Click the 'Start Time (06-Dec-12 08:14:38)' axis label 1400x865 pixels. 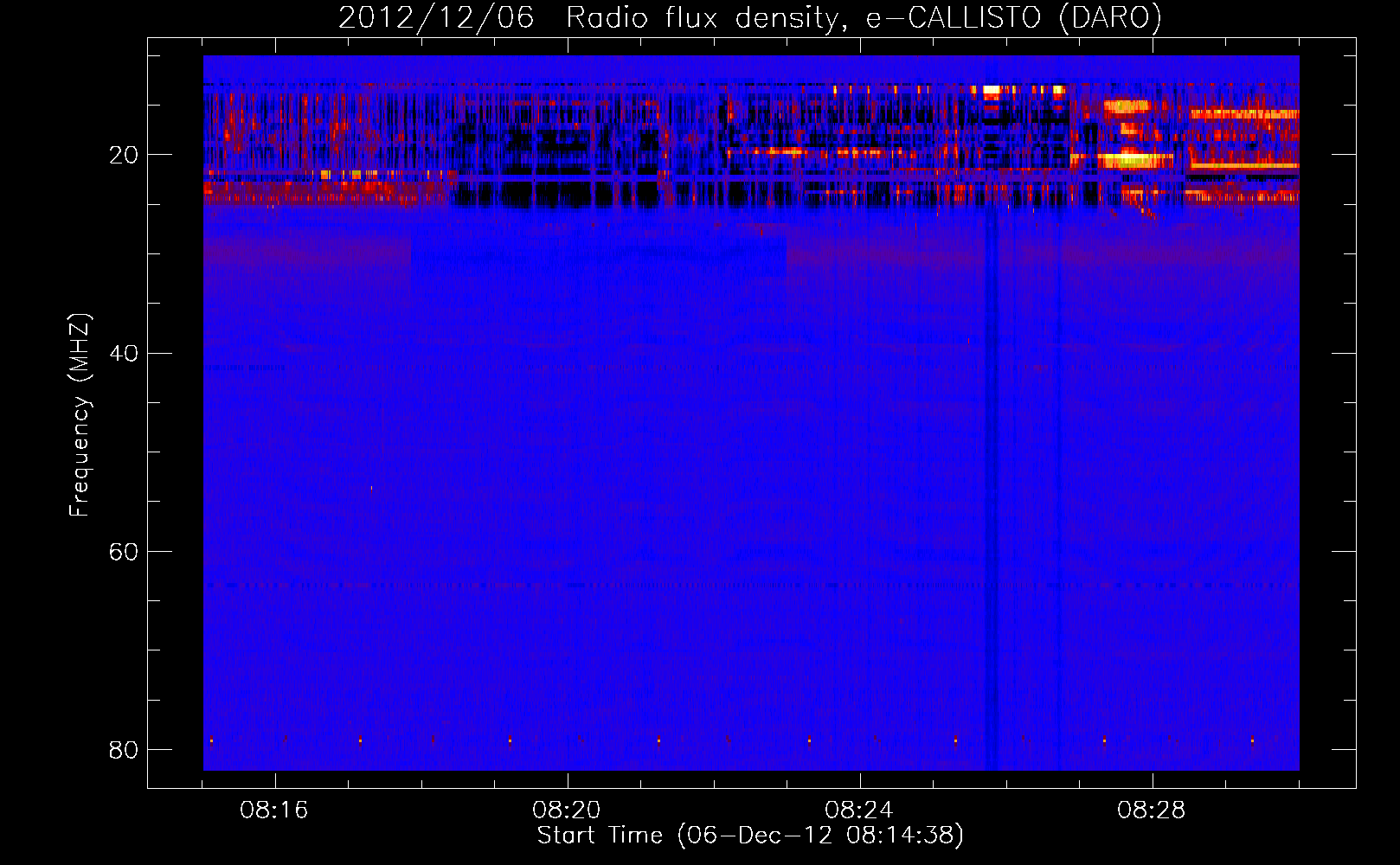pyautogui.click(x=750, y=836)
